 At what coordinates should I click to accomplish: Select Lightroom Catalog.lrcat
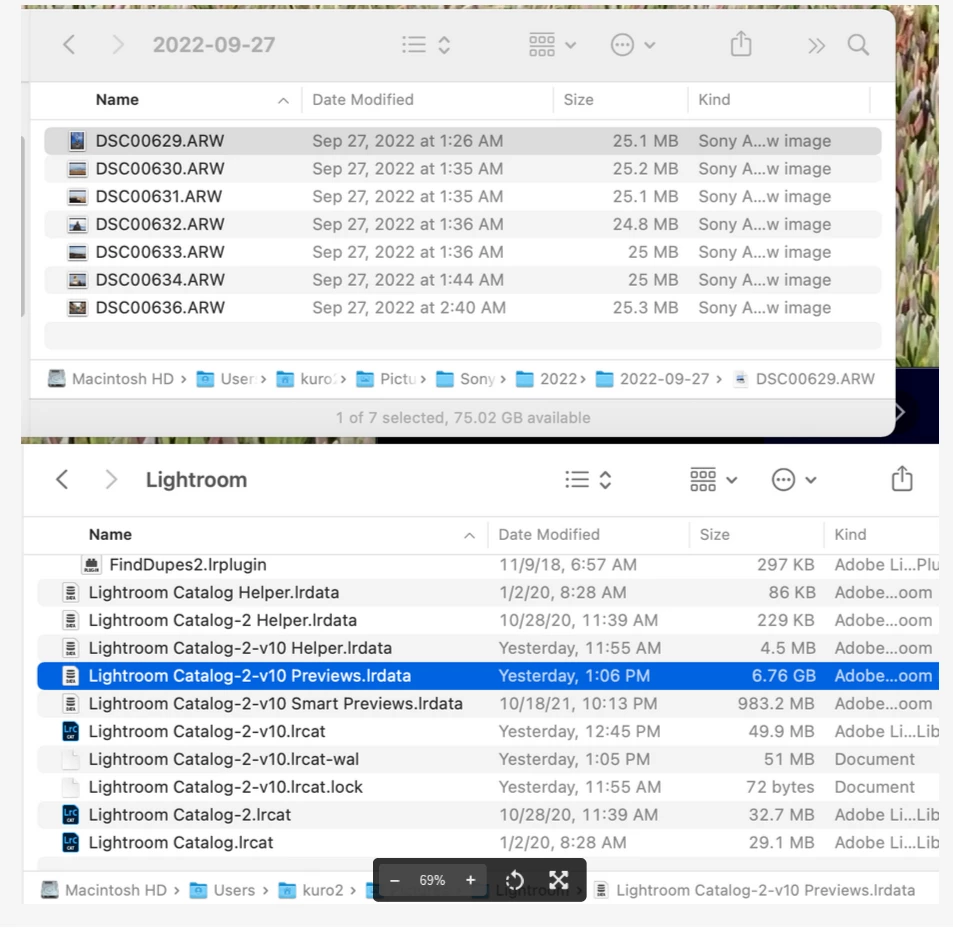[488, 843]
